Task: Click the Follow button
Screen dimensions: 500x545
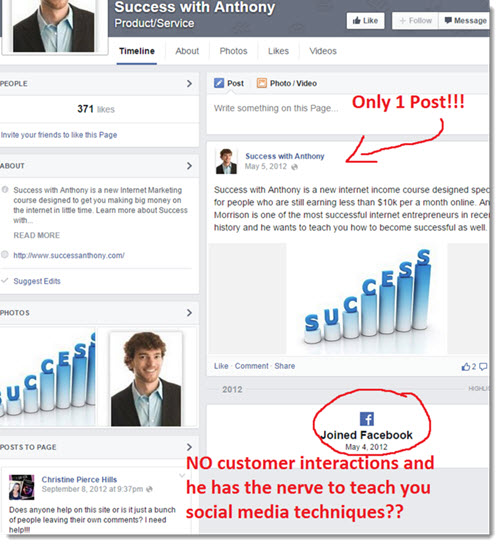Action: pos(415,21)
